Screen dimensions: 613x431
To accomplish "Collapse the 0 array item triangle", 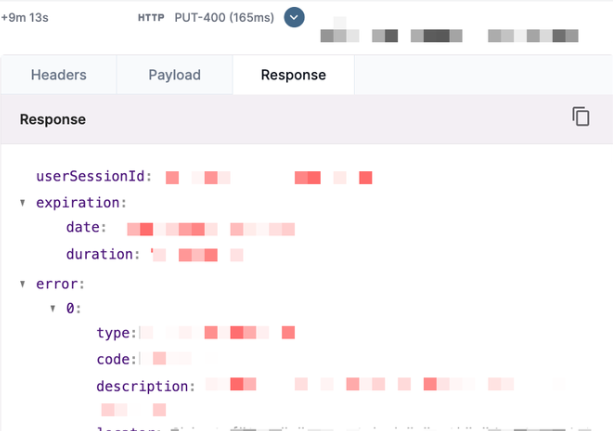I will 54,309.
